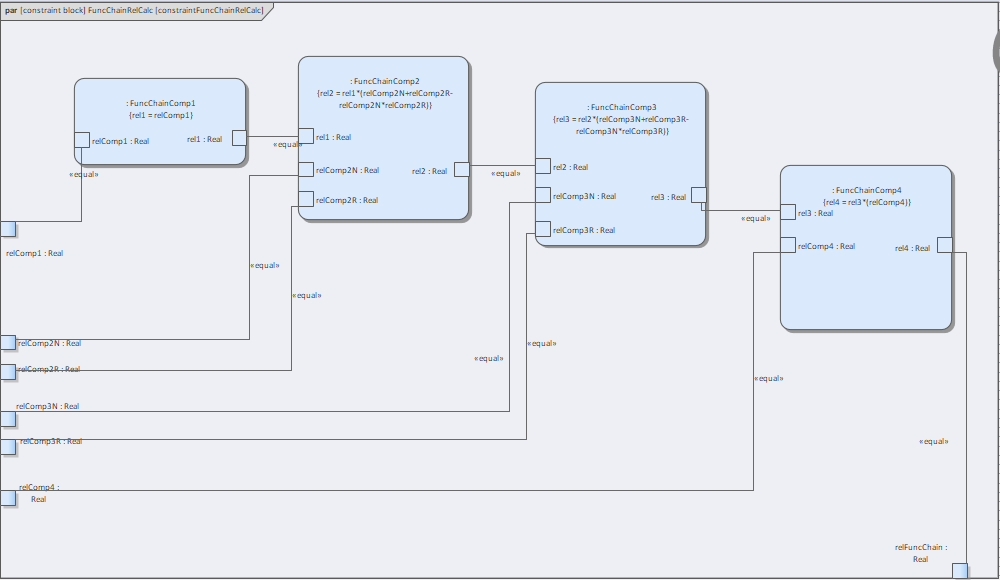
Task: Select the relComp2R port square on FuncChainComp2
Action: [x=306, y=199]
